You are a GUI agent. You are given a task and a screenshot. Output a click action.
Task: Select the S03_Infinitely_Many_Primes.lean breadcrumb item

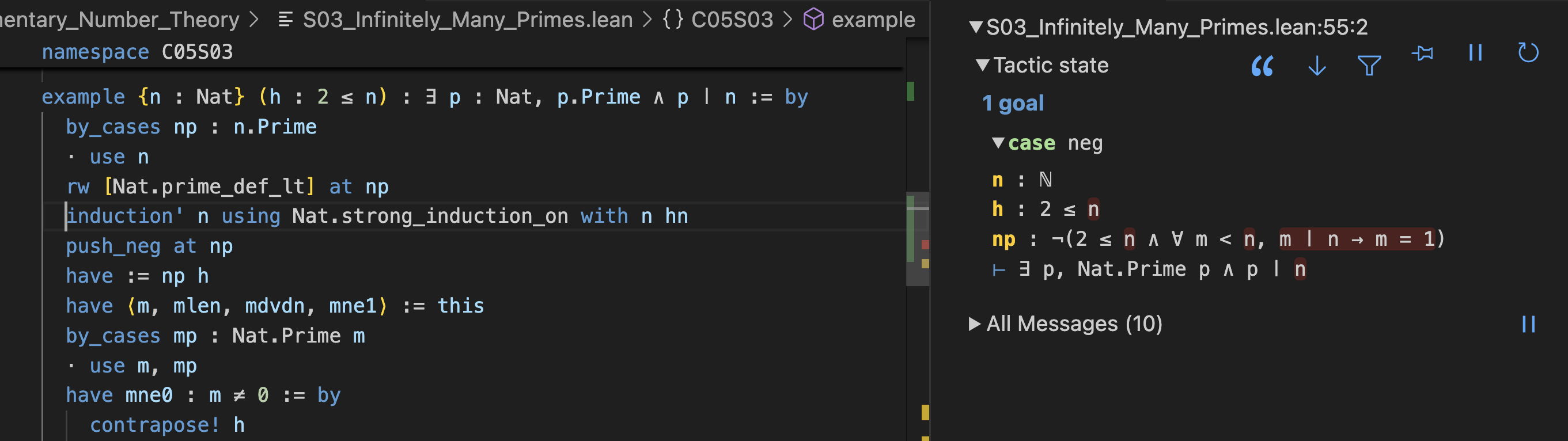468,20
